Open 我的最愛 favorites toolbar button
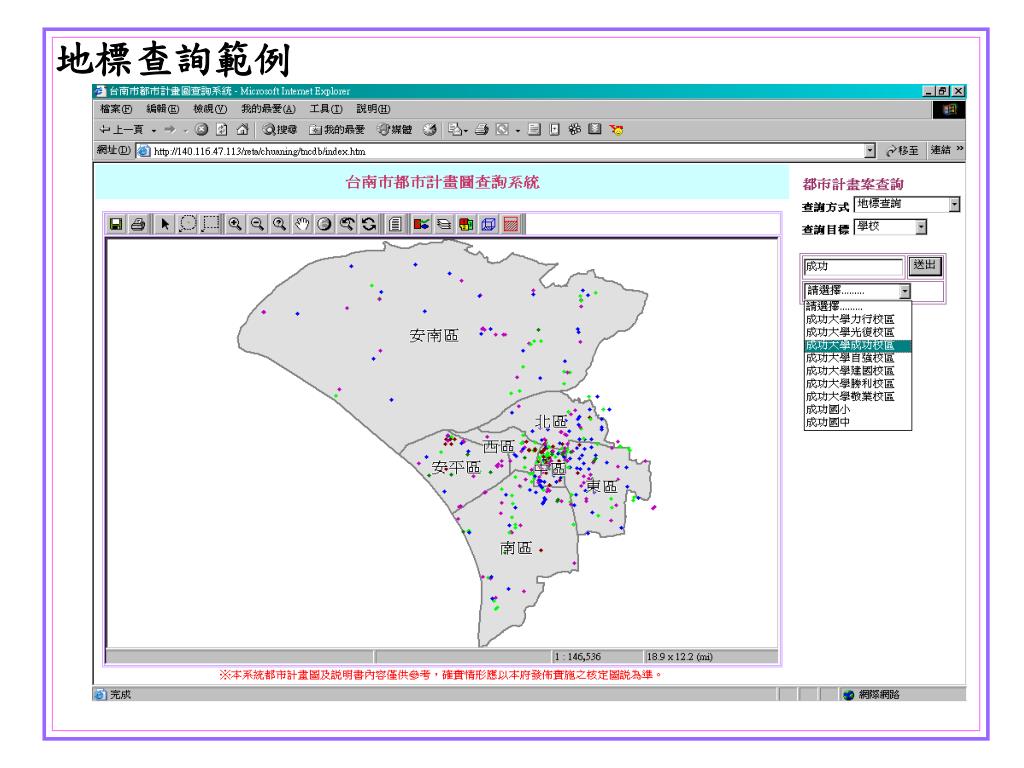Screen dimensions: 1024x768 [x=337, y=130]
